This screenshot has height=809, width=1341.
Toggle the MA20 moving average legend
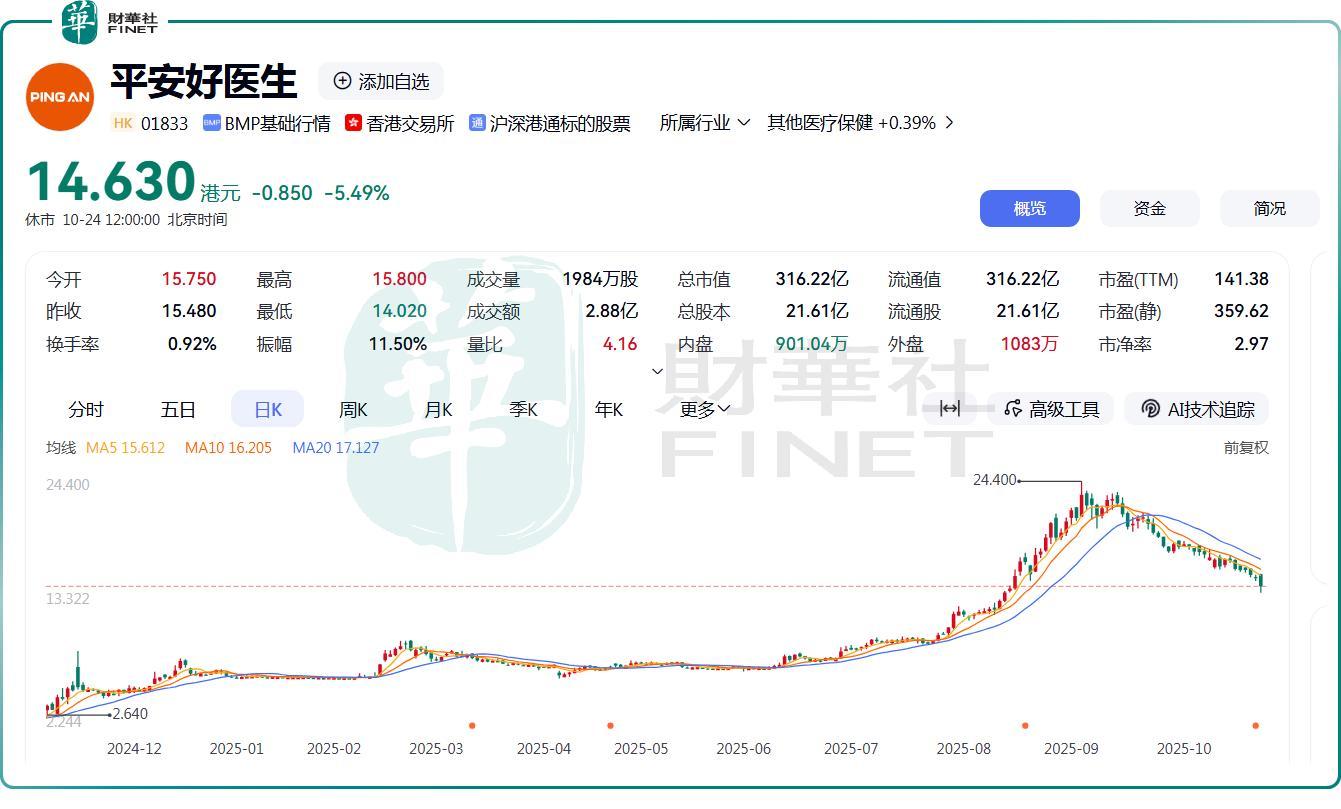pos(335,447)
